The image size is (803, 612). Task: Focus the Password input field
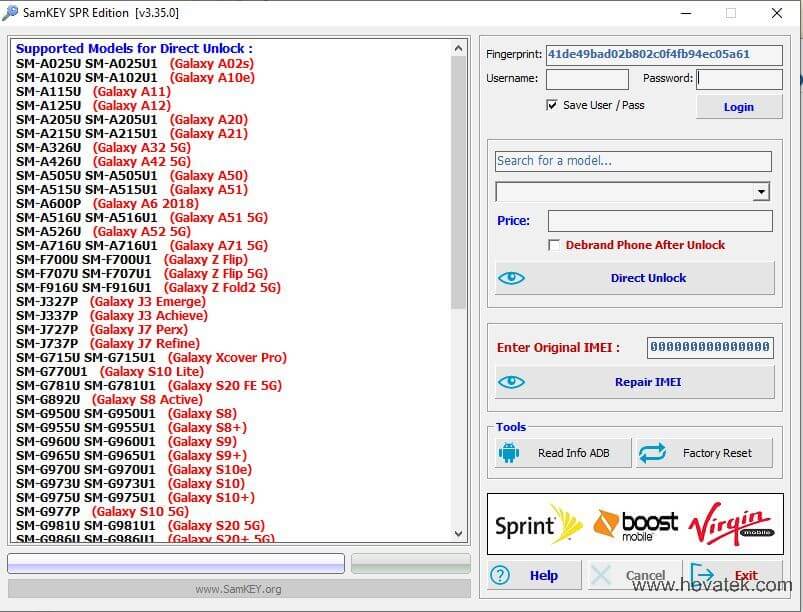[739, 79]
